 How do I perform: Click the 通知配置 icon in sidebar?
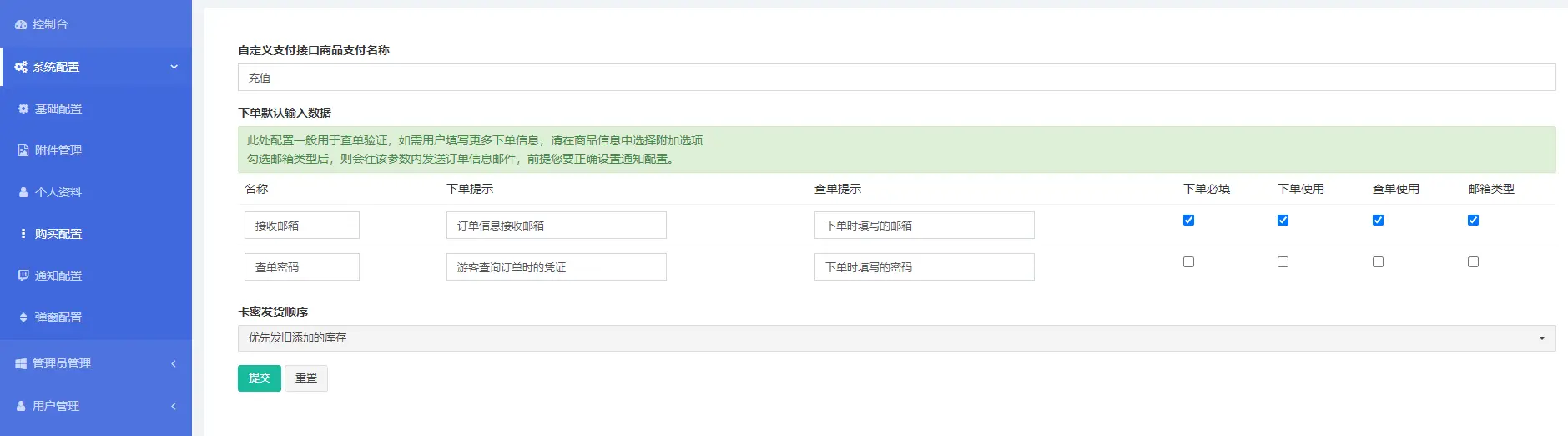(23, 276)
